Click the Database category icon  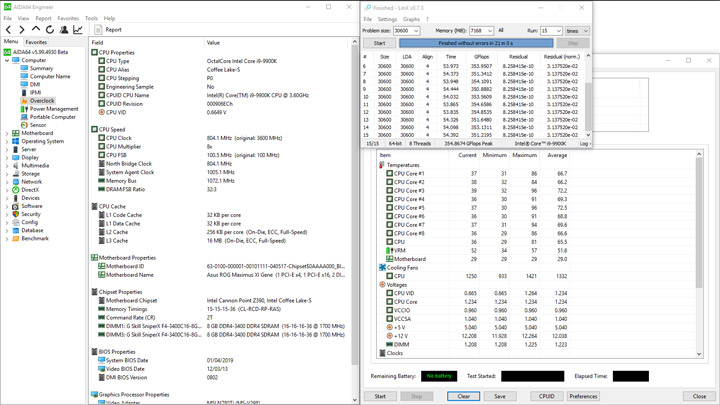(16, 230)
